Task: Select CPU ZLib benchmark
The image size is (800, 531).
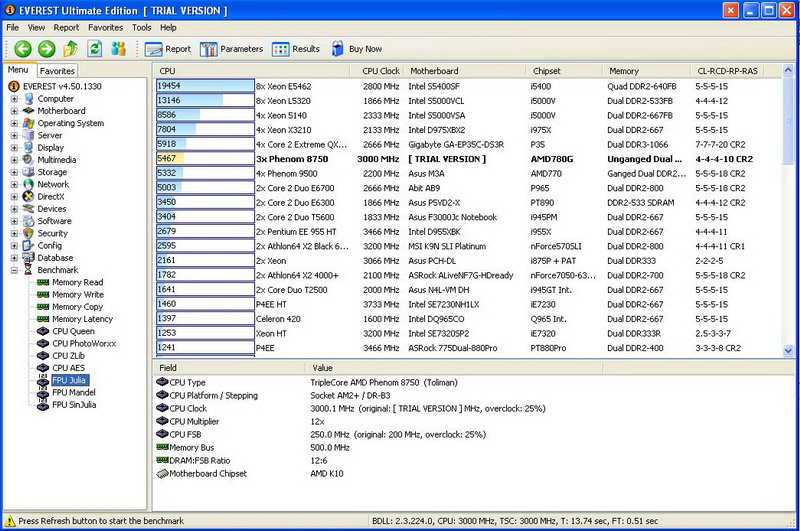Action: 68,356
